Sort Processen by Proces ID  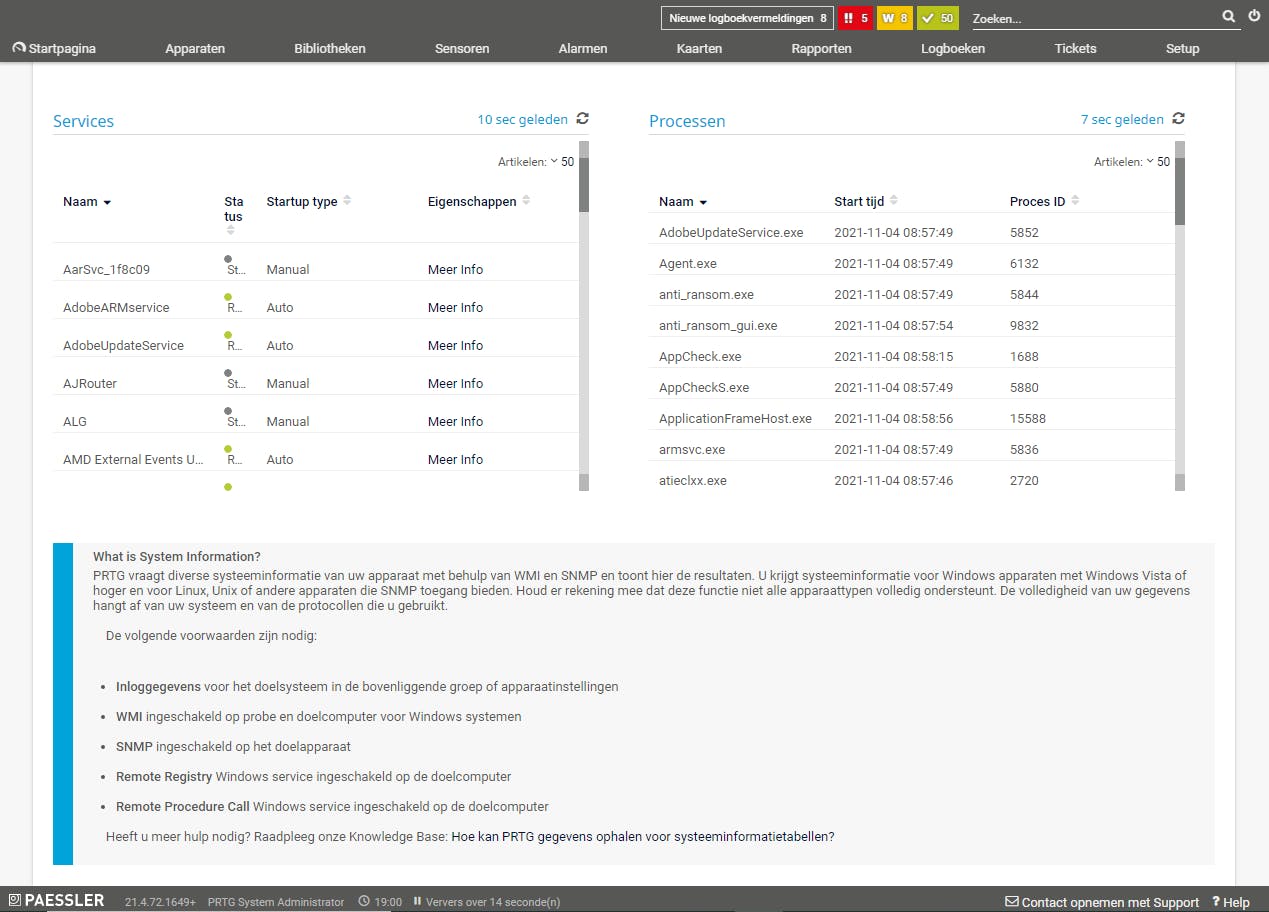(1037, 202)
